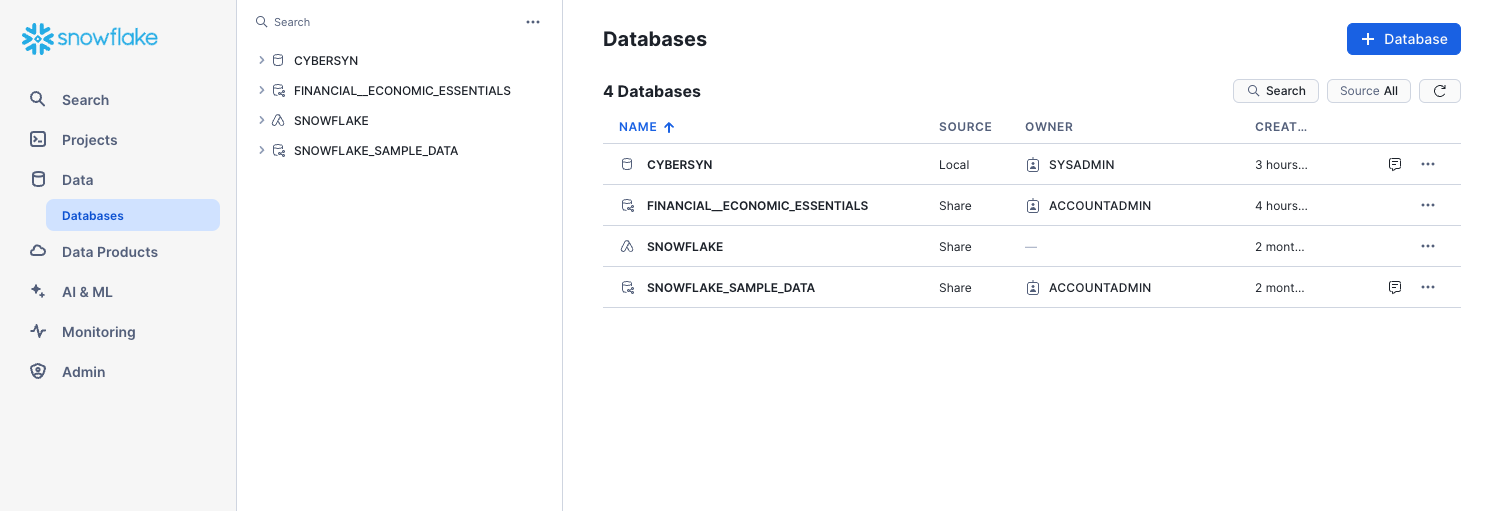Open the object explorer more options menu
Viewport: 1498px width, 511px height.
(x=533, y=22)
